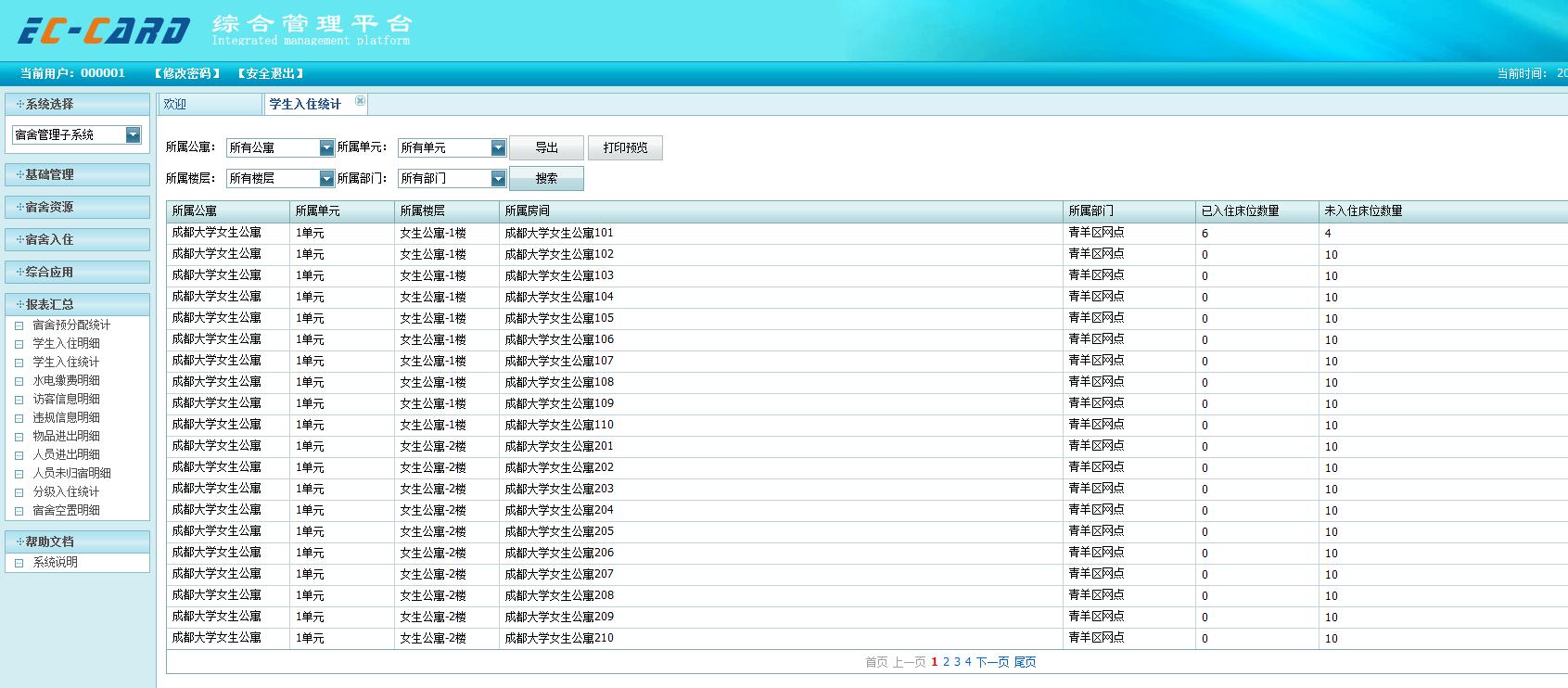Viewport: 1568px width, 688px height.
Task: Click the 上一页 previous page link
Action: pyautogui.click(x=909, y=662)
